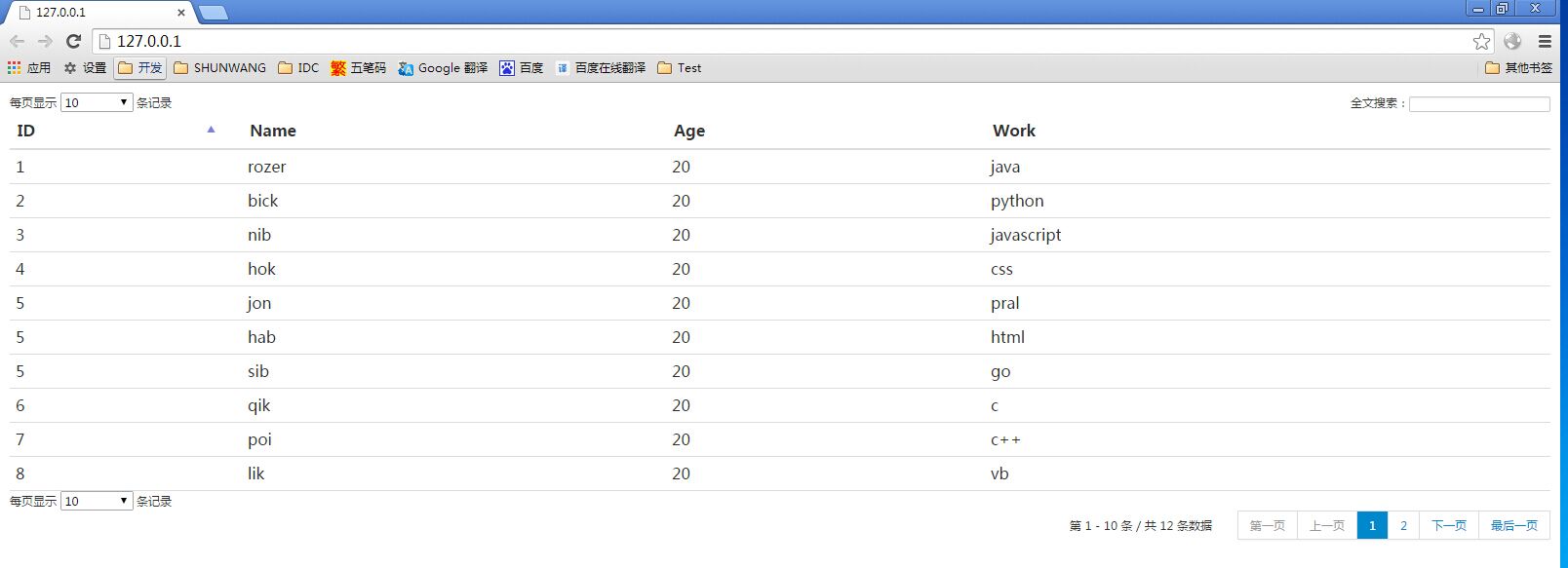The height and width of the screenshot is (568, 1568).
Task: Click the name cell nib
Action: (x=259, y=235)
